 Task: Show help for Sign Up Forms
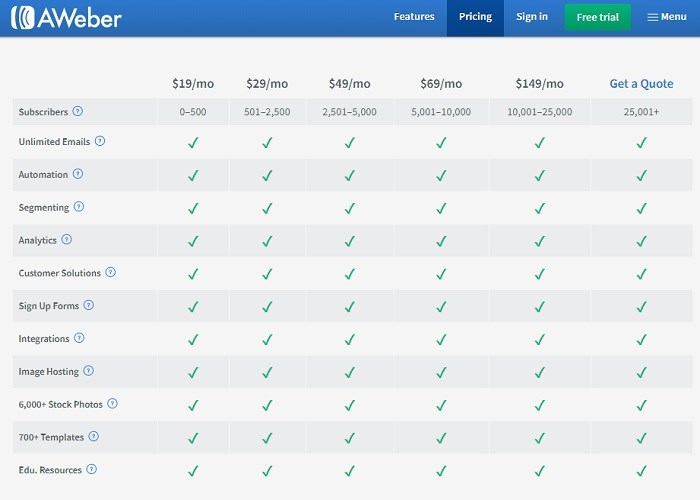(89, 305)
